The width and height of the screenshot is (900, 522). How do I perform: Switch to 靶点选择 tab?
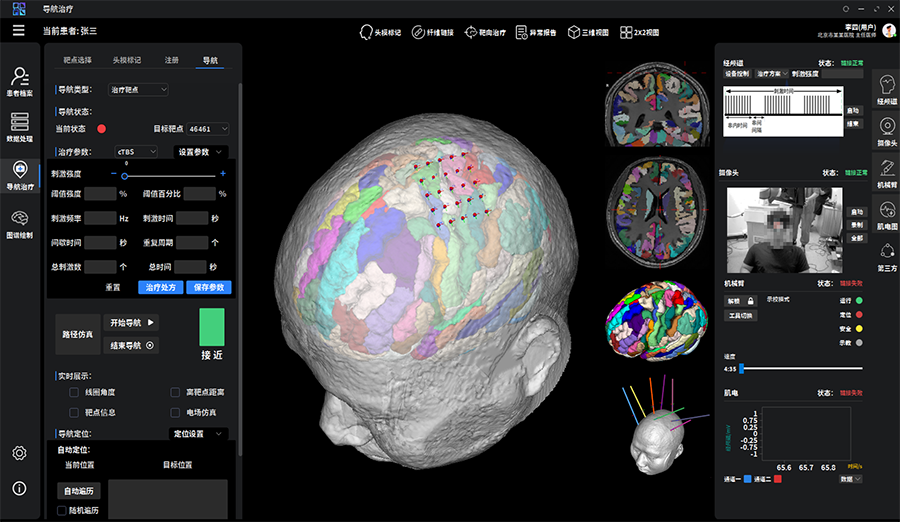77,60
